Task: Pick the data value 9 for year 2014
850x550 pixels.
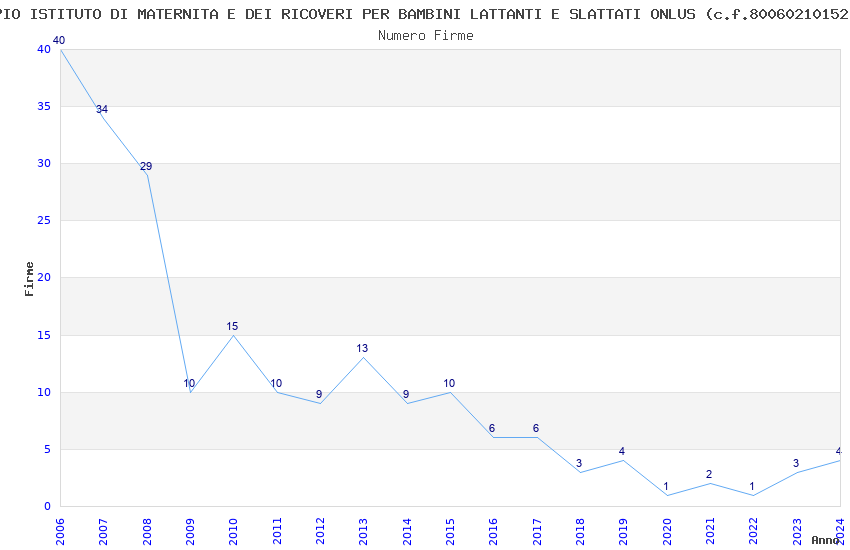Action: 406,394
